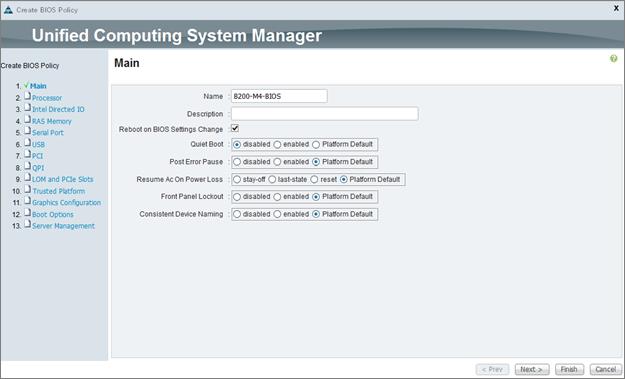The height and width of the screenshot is (379, 625).
Task: Open Server Management step
Action: tap(63, 226)
